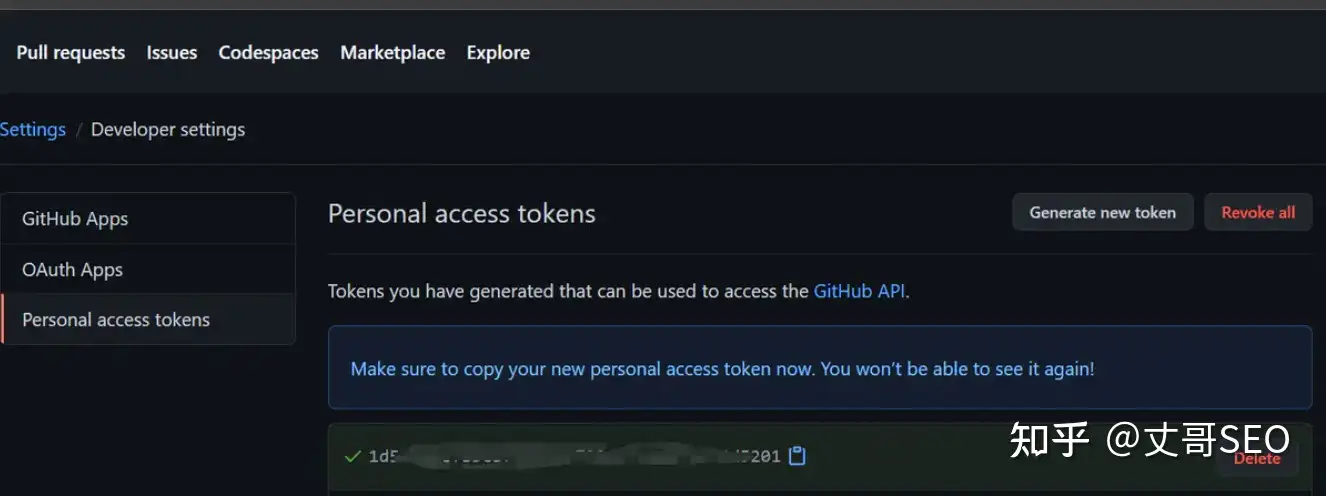Delete the newly generated token
The height and width of the screenshot is (496, 1326).
1257,458
